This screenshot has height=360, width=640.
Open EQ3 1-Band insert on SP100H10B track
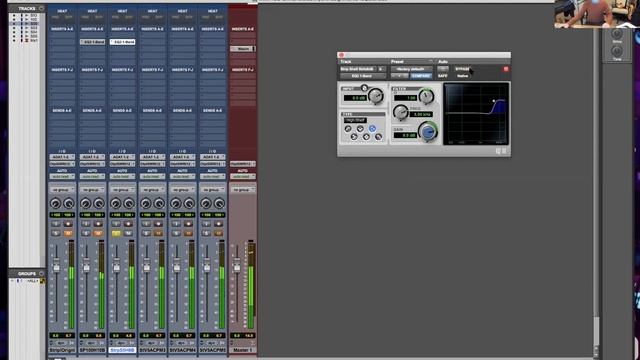(x=92, y=42)
